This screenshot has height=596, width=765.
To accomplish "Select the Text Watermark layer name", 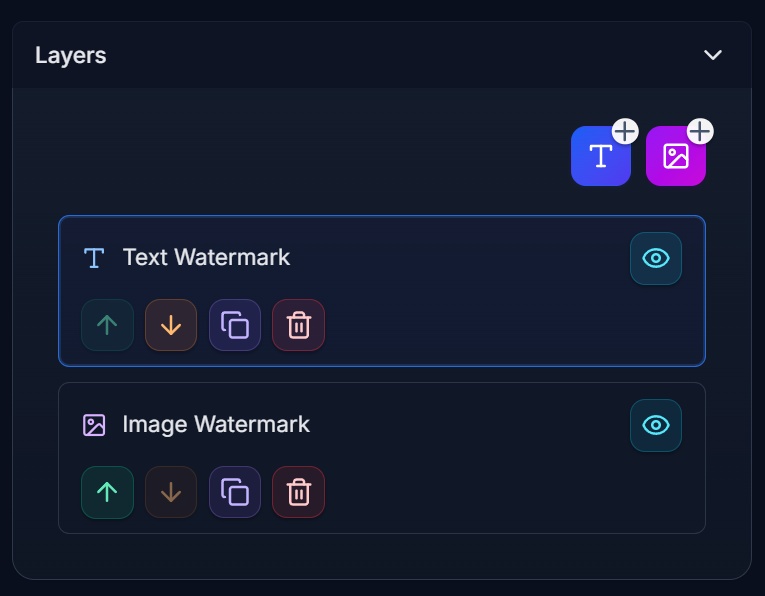I will (x=206, y=257).
